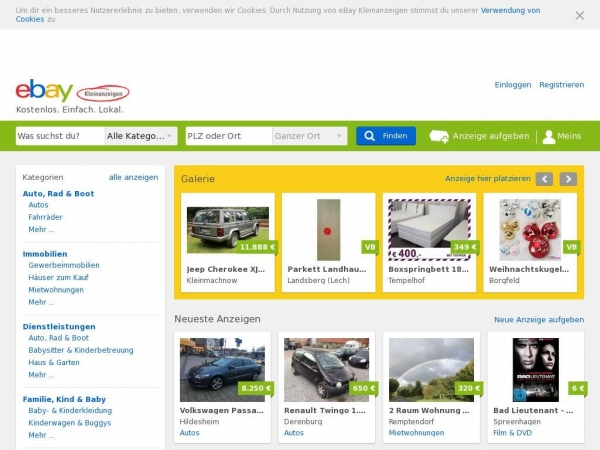Select 'Babysitter & Kinderbetreuung' subcategory

pyautogui.click(x=81, y=350)
